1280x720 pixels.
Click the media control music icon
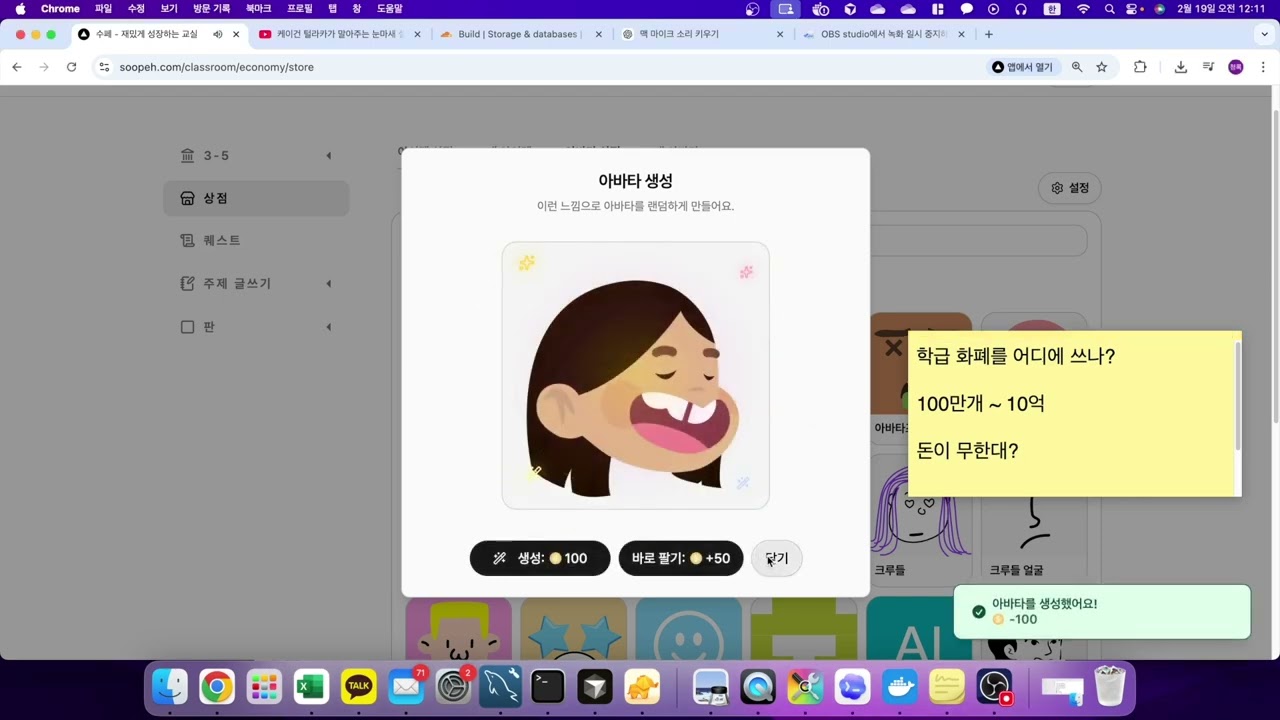coord(1208,67)
